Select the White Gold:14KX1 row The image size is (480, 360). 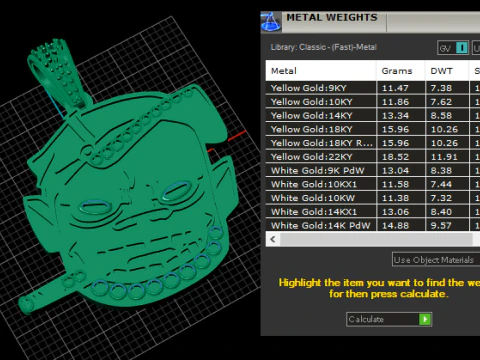click(x=373, y=212)
